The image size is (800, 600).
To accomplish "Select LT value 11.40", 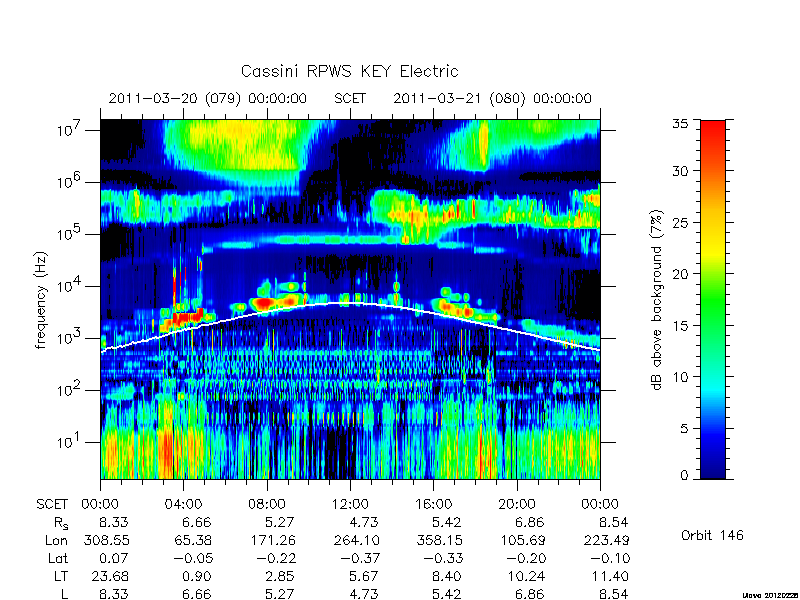I will tap(610, 576).
